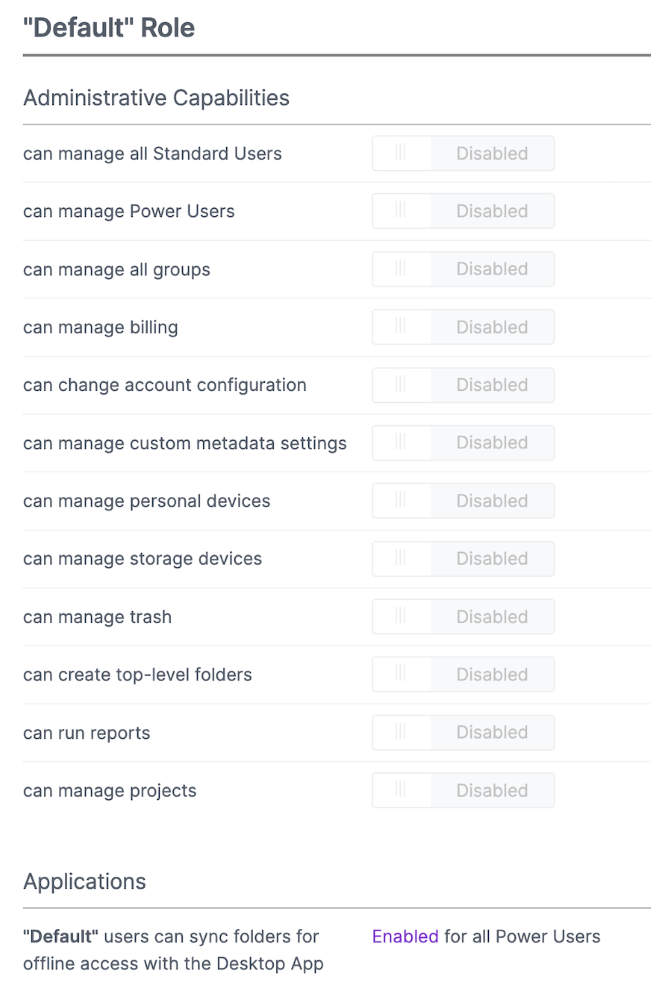Toggle the 'can manage all groups' switch
651x1000 pixels.
[463, 269]
